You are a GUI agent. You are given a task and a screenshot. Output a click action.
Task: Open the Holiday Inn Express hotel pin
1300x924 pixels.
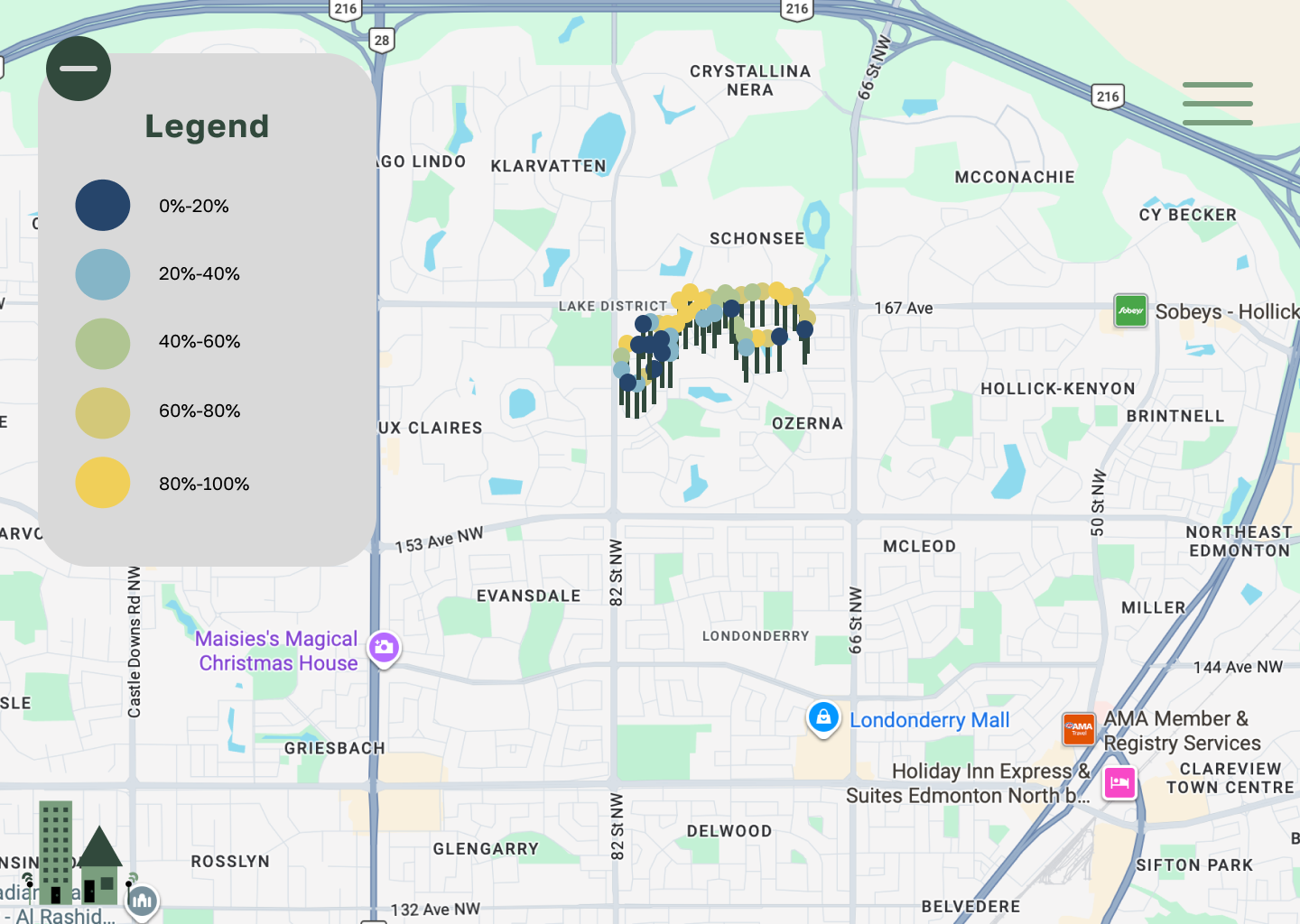click(1119, 782)
